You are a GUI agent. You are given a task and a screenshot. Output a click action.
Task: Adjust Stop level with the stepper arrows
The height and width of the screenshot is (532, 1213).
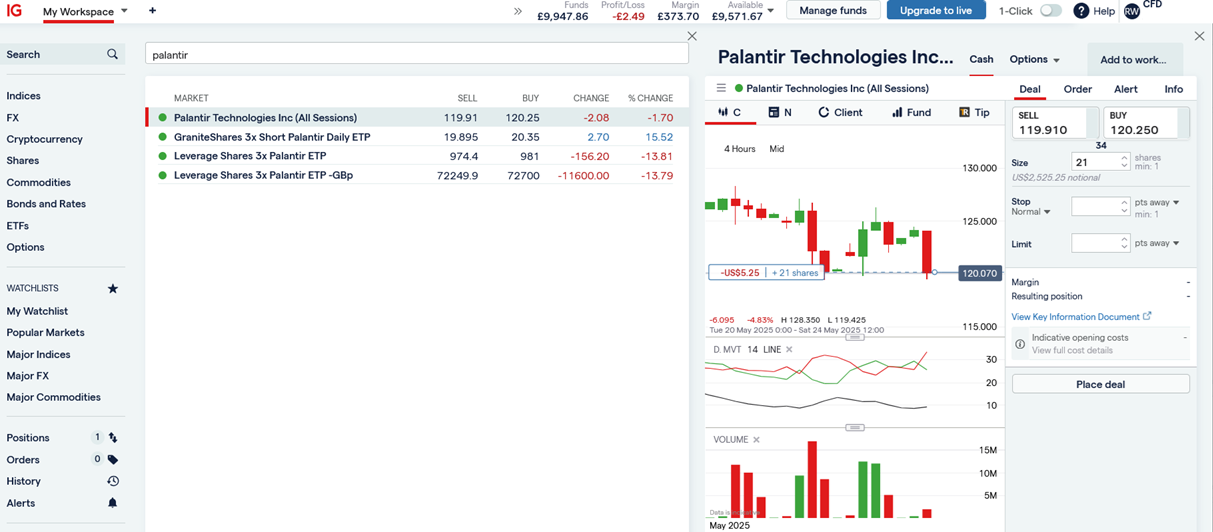(1125, 207)
